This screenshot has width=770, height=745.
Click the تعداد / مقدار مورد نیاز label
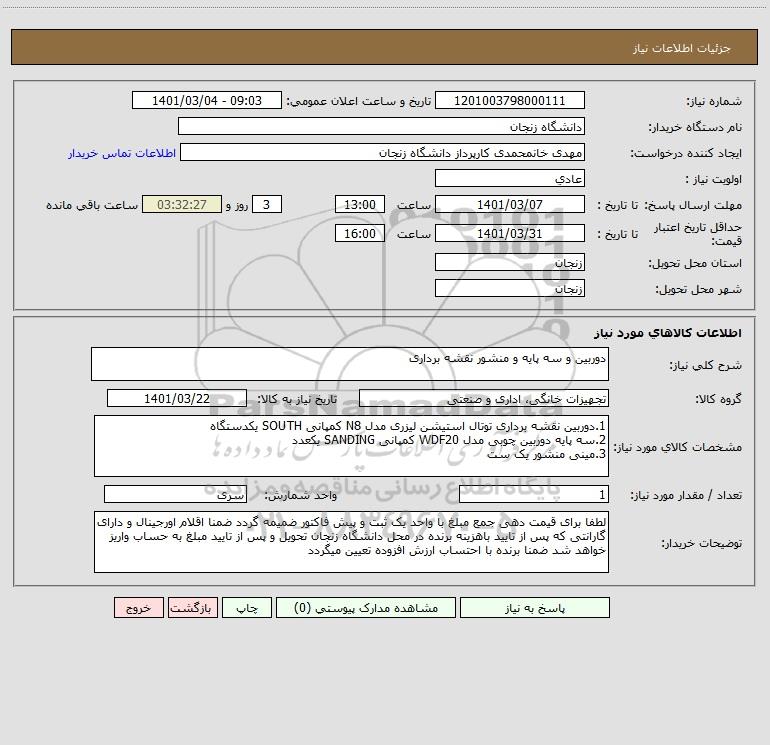coord(686,495)
